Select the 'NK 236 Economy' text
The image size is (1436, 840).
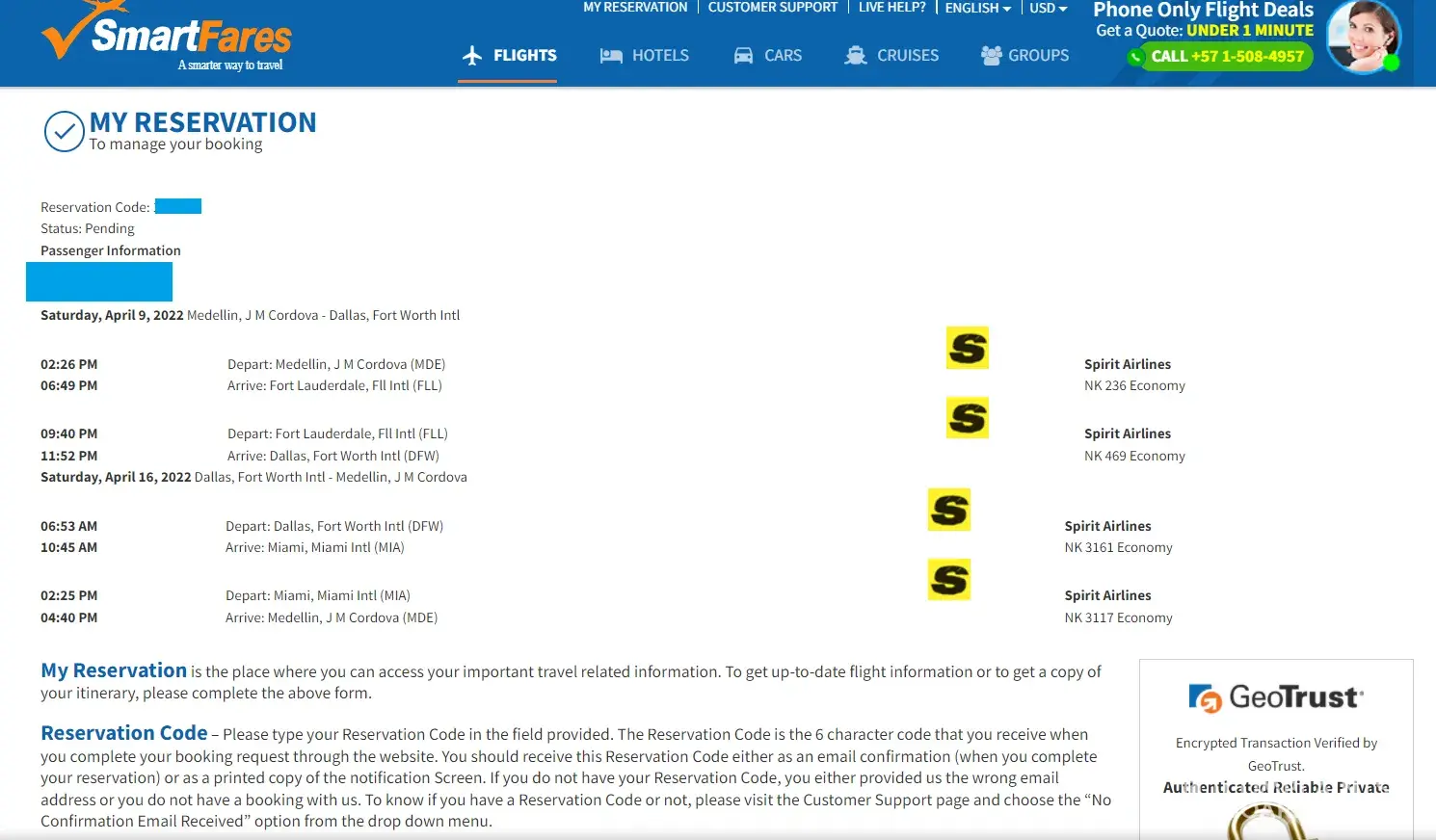pyautogui.click(x=1134, y=385)
